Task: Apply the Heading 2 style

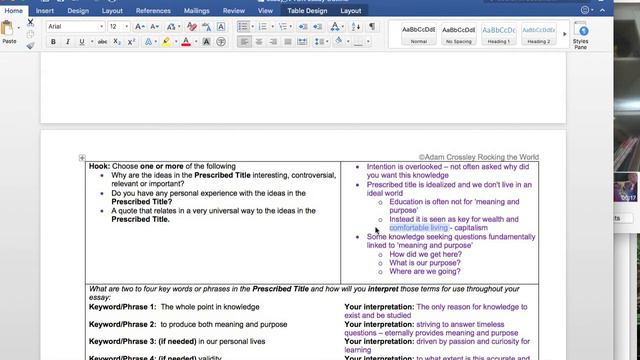Action: coord(538,34)
